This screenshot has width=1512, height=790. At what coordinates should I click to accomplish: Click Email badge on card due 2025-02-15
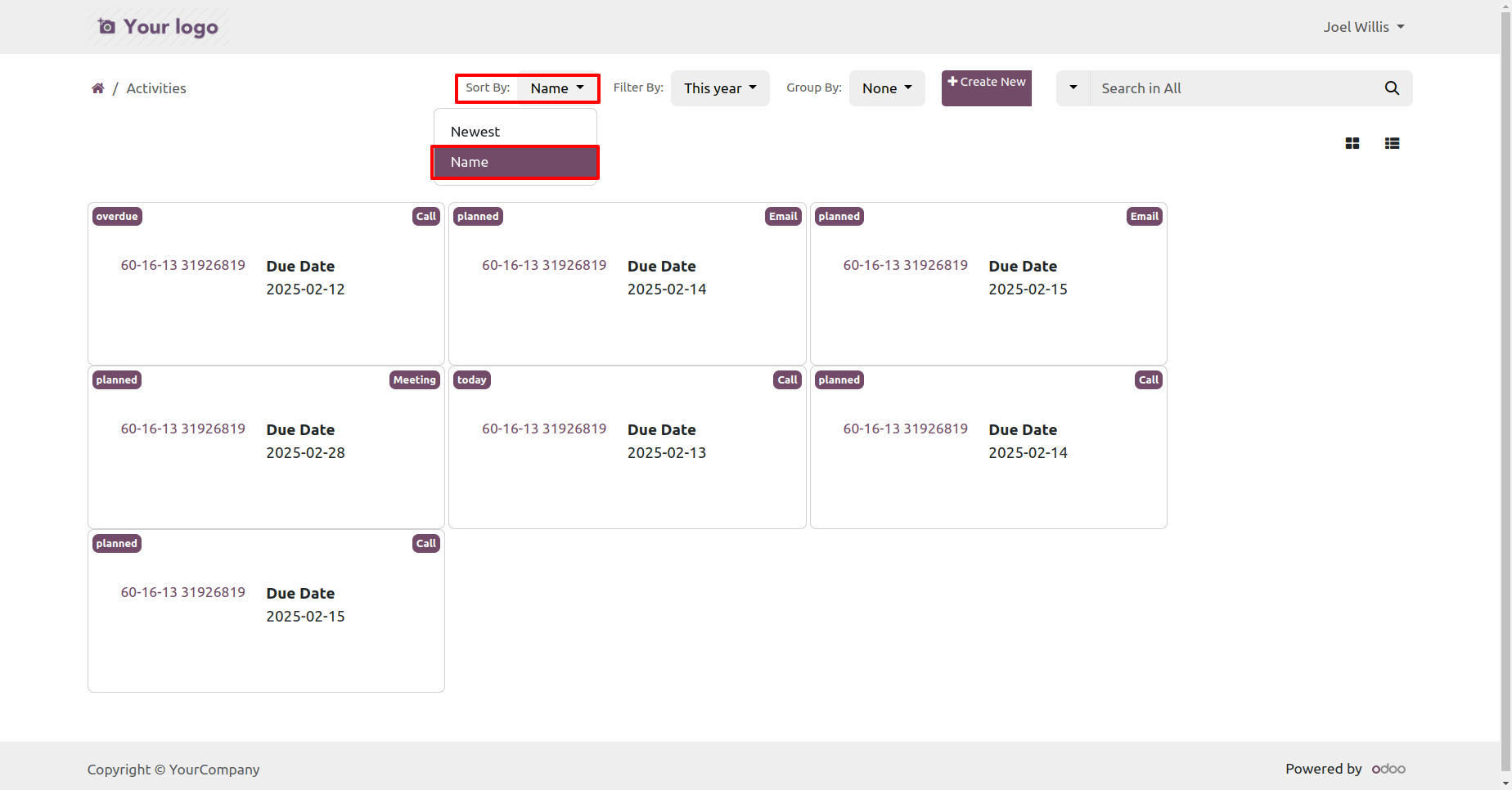[1145, 217]
